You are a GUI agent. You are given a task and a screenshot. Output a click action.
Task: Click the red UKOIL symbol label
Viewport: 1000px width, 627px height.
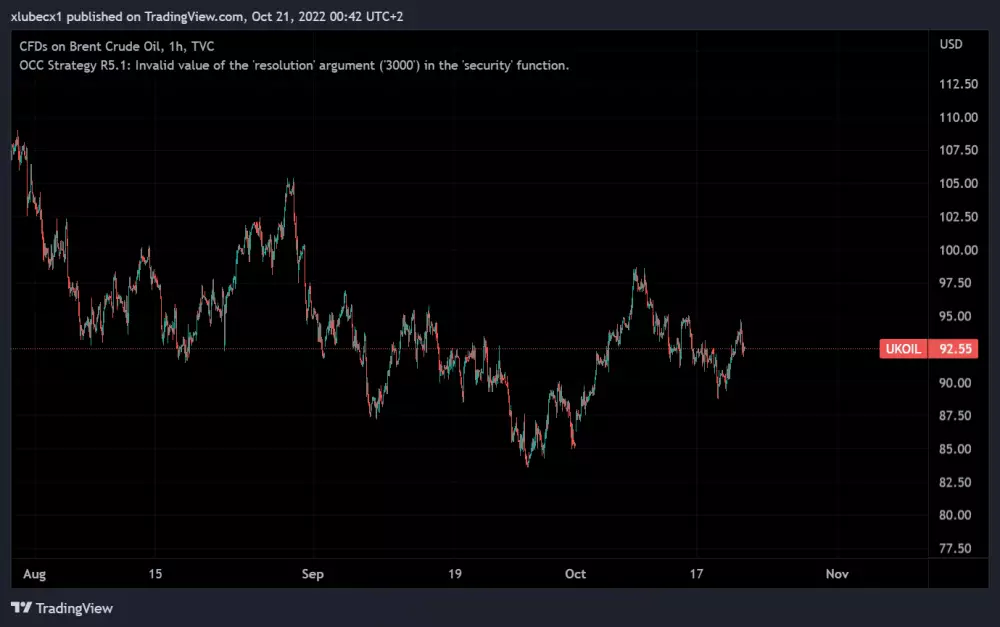(899, 349)
